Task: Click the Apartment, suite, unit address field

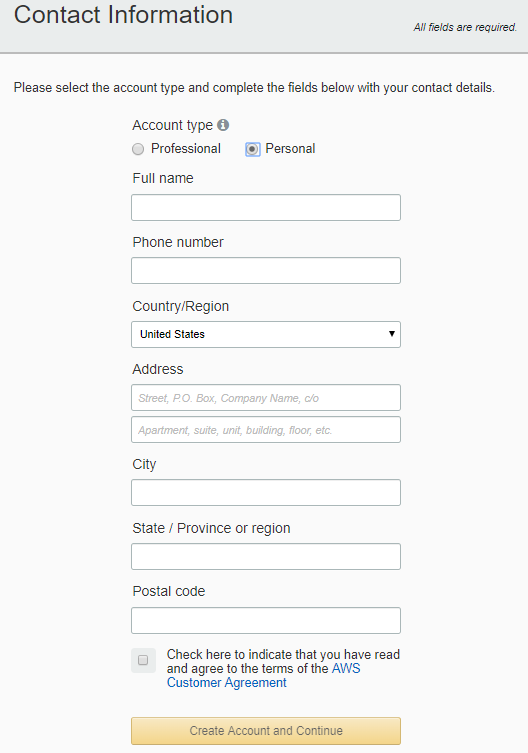Action: pyautogui.click(x=266, y=429)
